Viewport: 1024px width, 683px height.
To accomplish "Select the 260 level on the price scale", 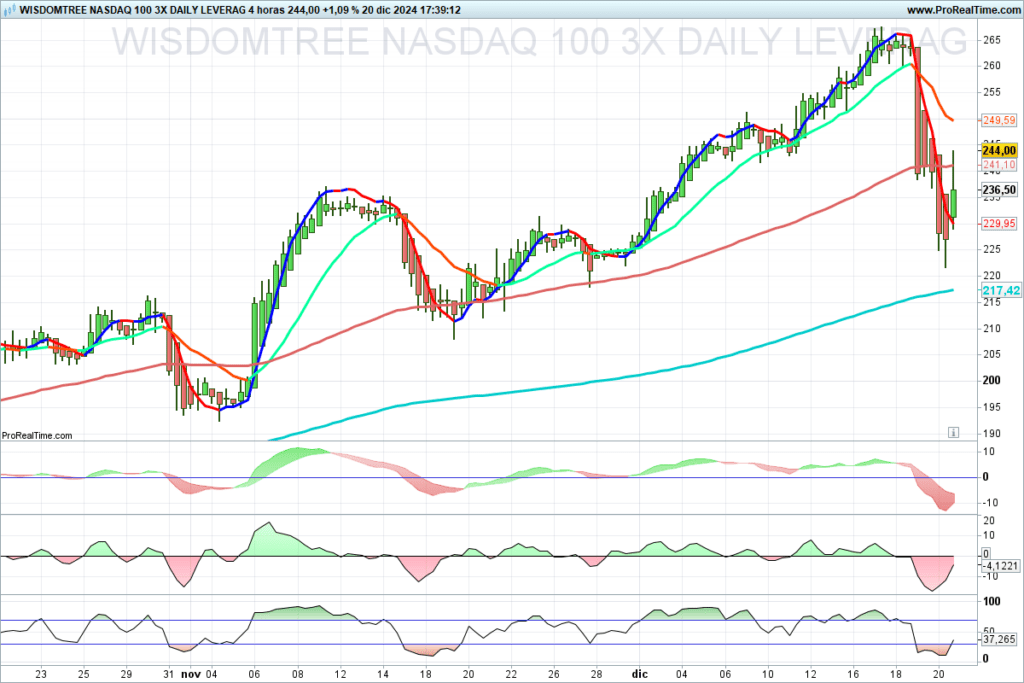I will coord(991,65).
